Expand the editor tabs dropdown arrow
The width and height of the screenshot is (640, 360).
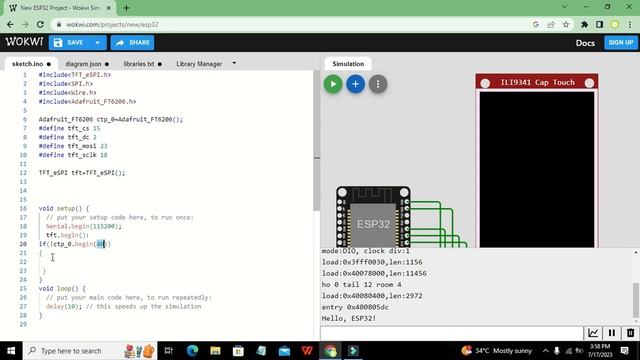point(234,63)
